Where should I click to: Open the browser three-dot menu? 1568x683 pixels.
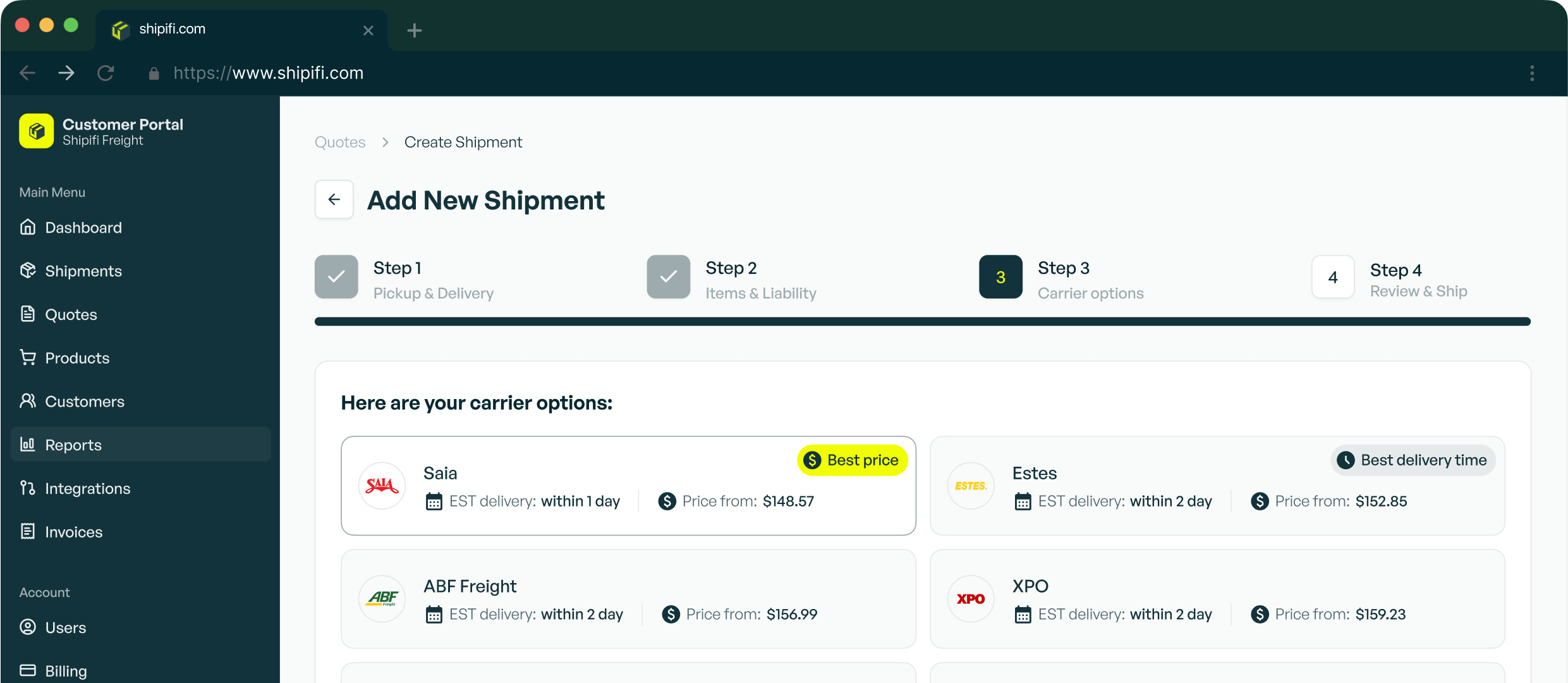(1531, 73)
